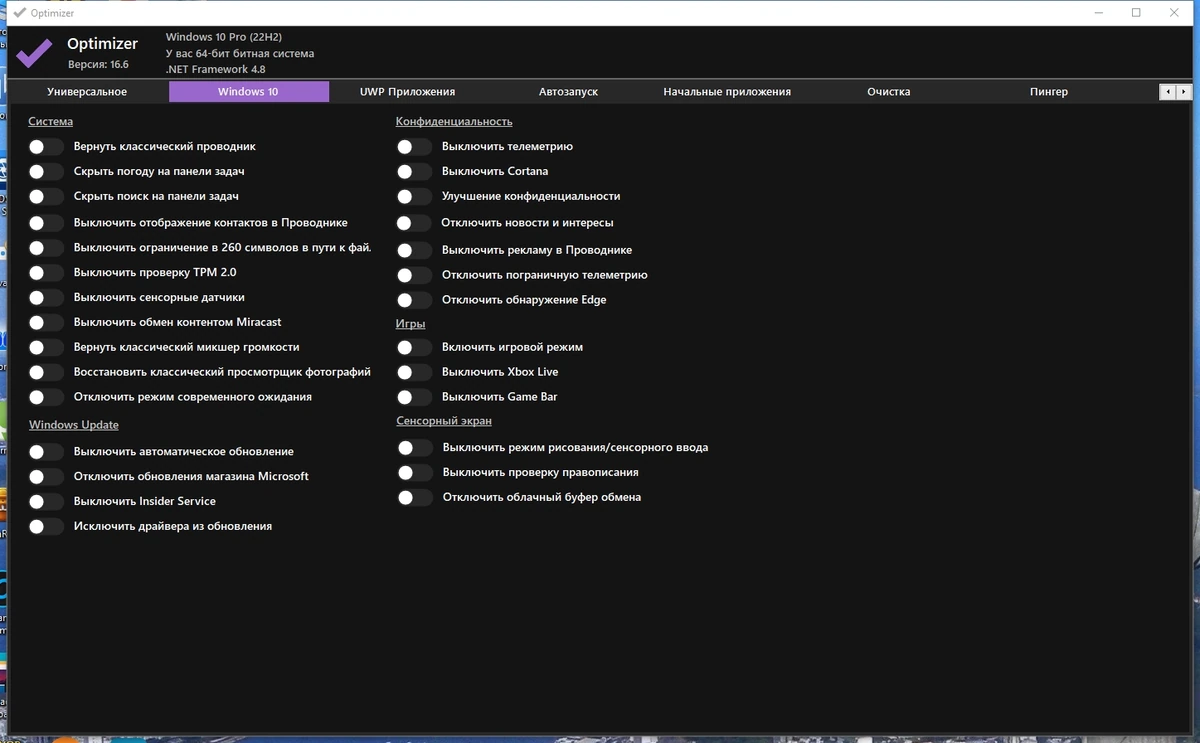Image resolution: width=1200 pixels, height=743 pixels.
Task: Enable 'Выключить проверку TPM 2.0'
Action: [x=46, y=272]
